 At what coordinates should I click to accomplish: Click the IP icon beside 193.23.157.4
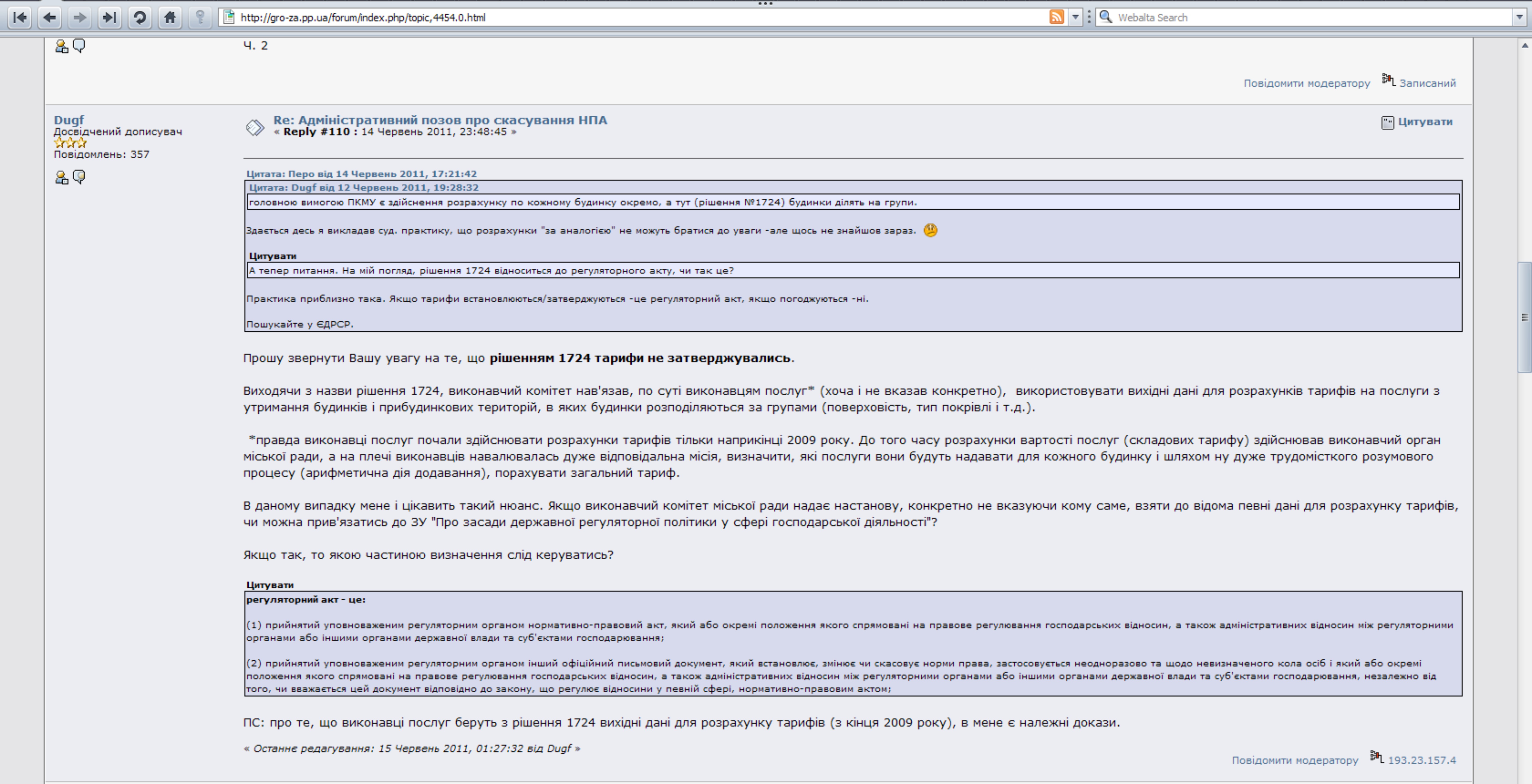click(x=1377, y=757)
